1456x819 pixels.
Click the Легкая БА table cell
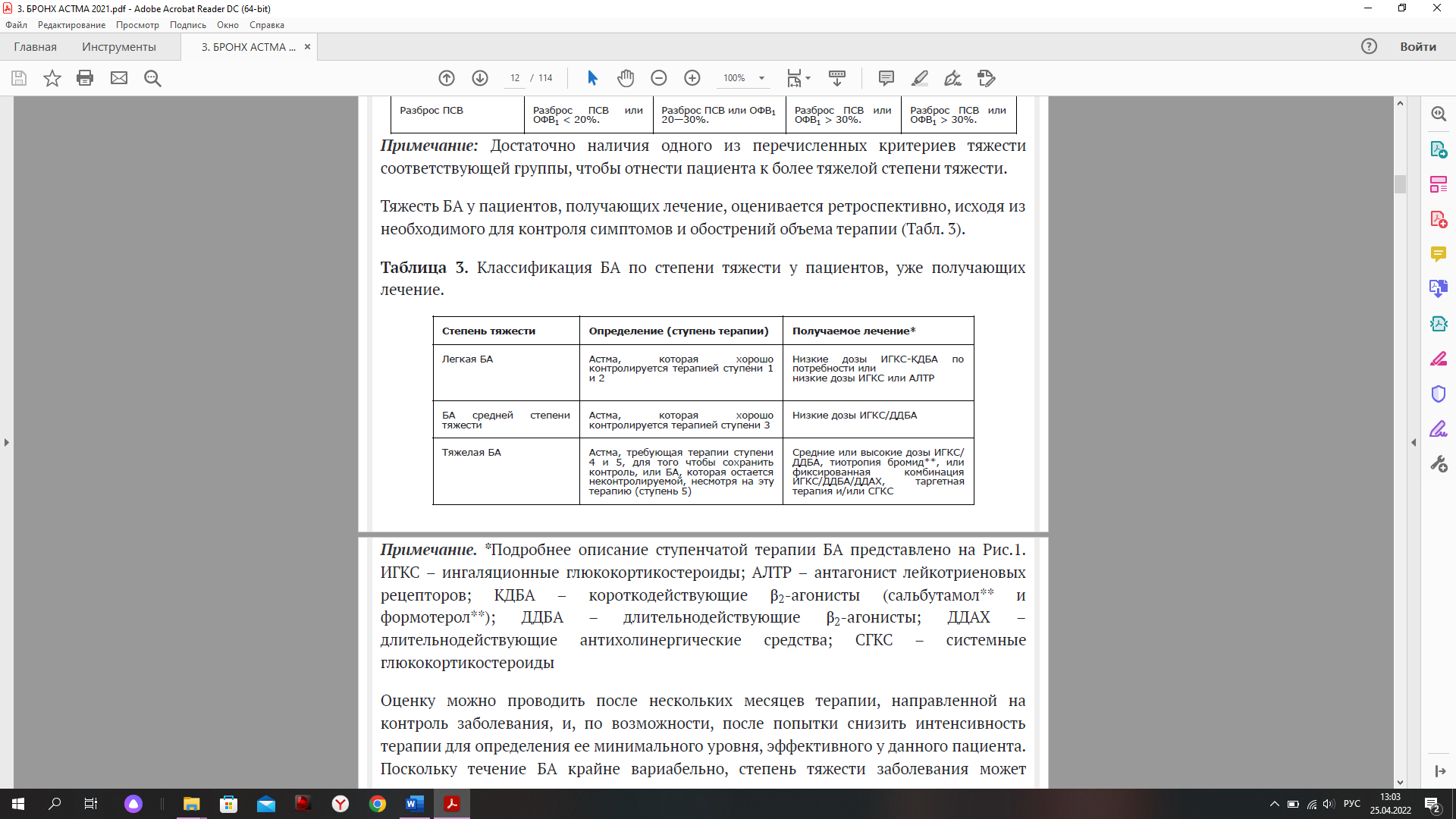[x=506, y=372]
